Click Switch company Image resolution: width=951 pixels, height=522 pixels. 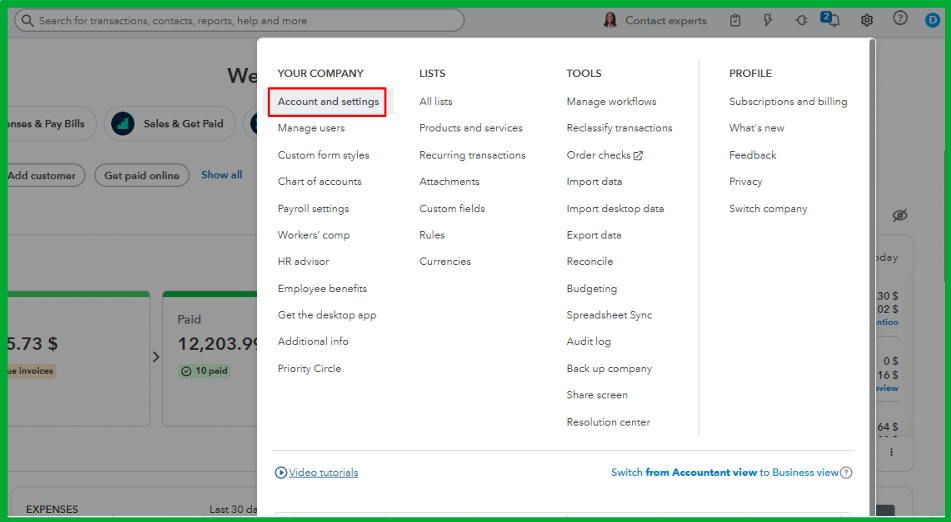pos(768,209)
